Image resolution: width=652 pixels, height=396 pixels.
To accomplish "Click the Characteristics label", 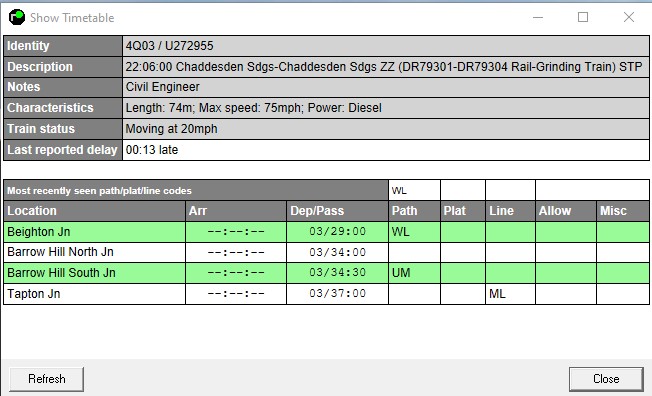I will click(x=50, y=108).
